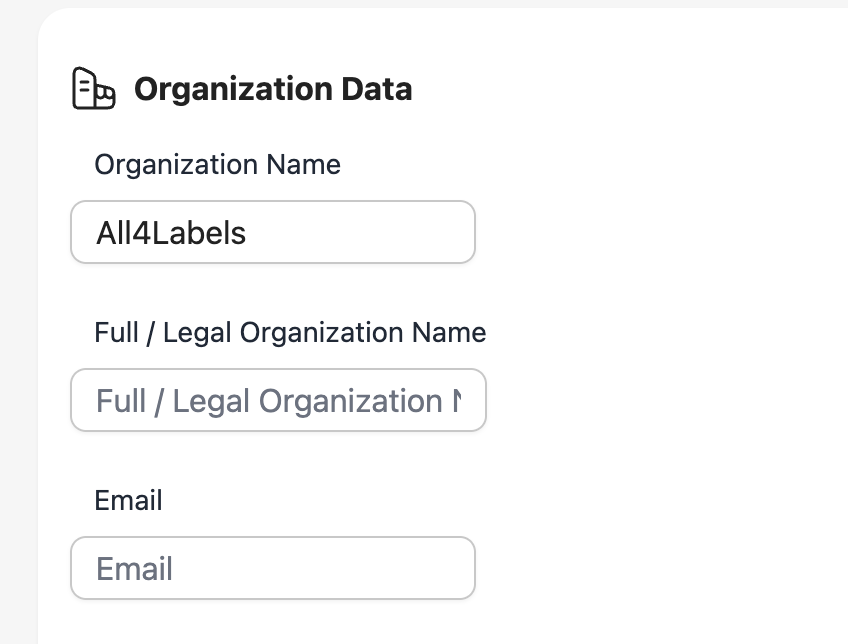Click the label above the Email textbox
This screenshot has height=644, width=848.
(128, 500)
